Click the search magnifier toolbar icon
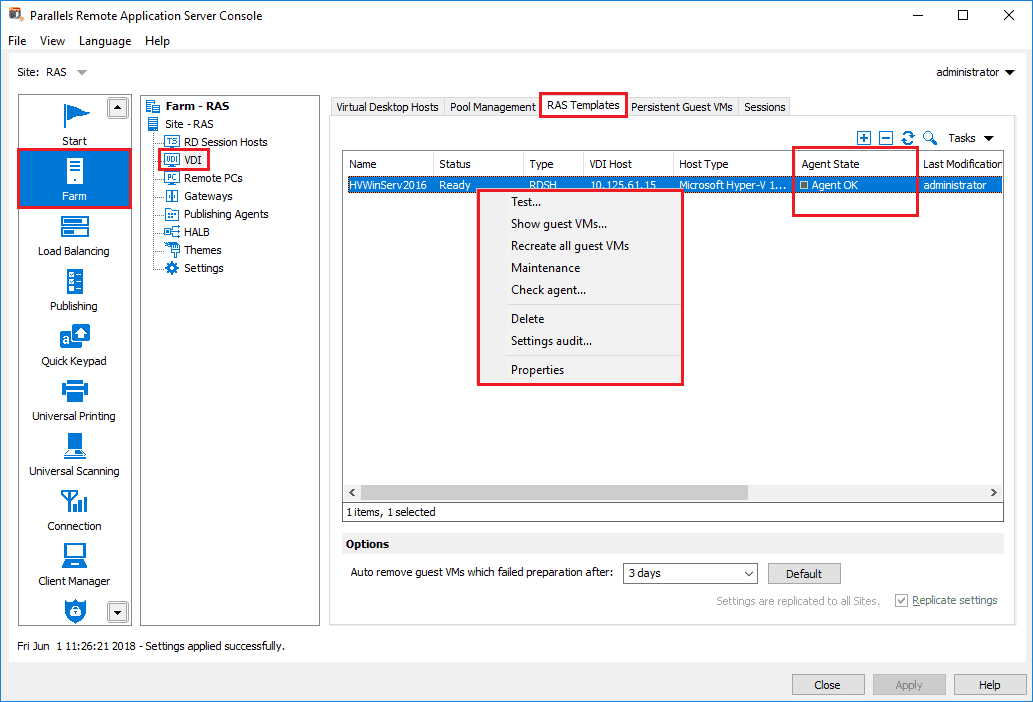 tap(930, 138)
